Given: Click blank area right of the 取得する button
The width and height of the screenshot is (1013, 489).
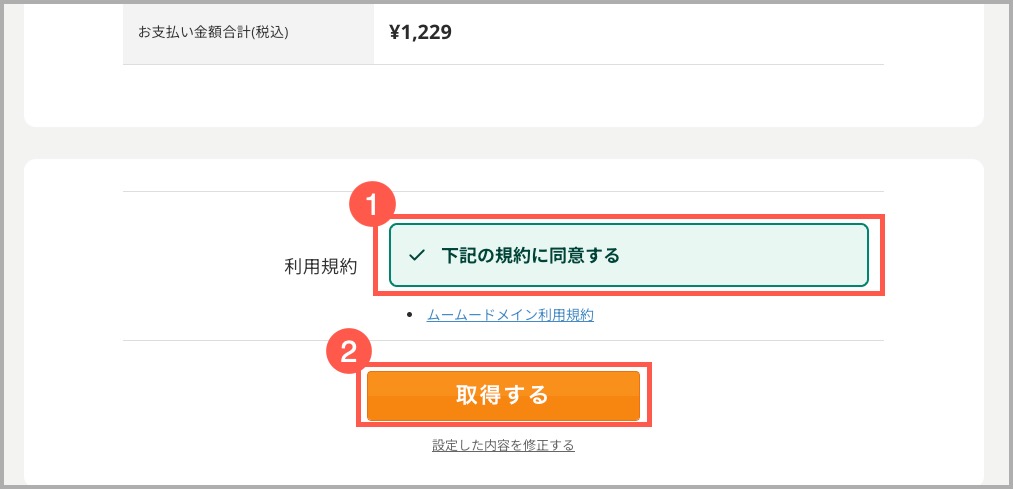Looking at the screenshot, I should (769, 395).
